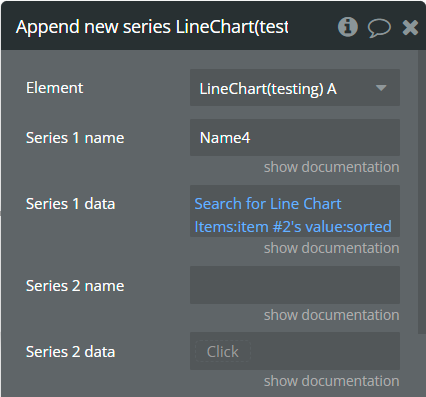The width and height of the screenshot is (426, 397).
Task: Click the panel's vertical scrollbar
Action: pos(421,192)
